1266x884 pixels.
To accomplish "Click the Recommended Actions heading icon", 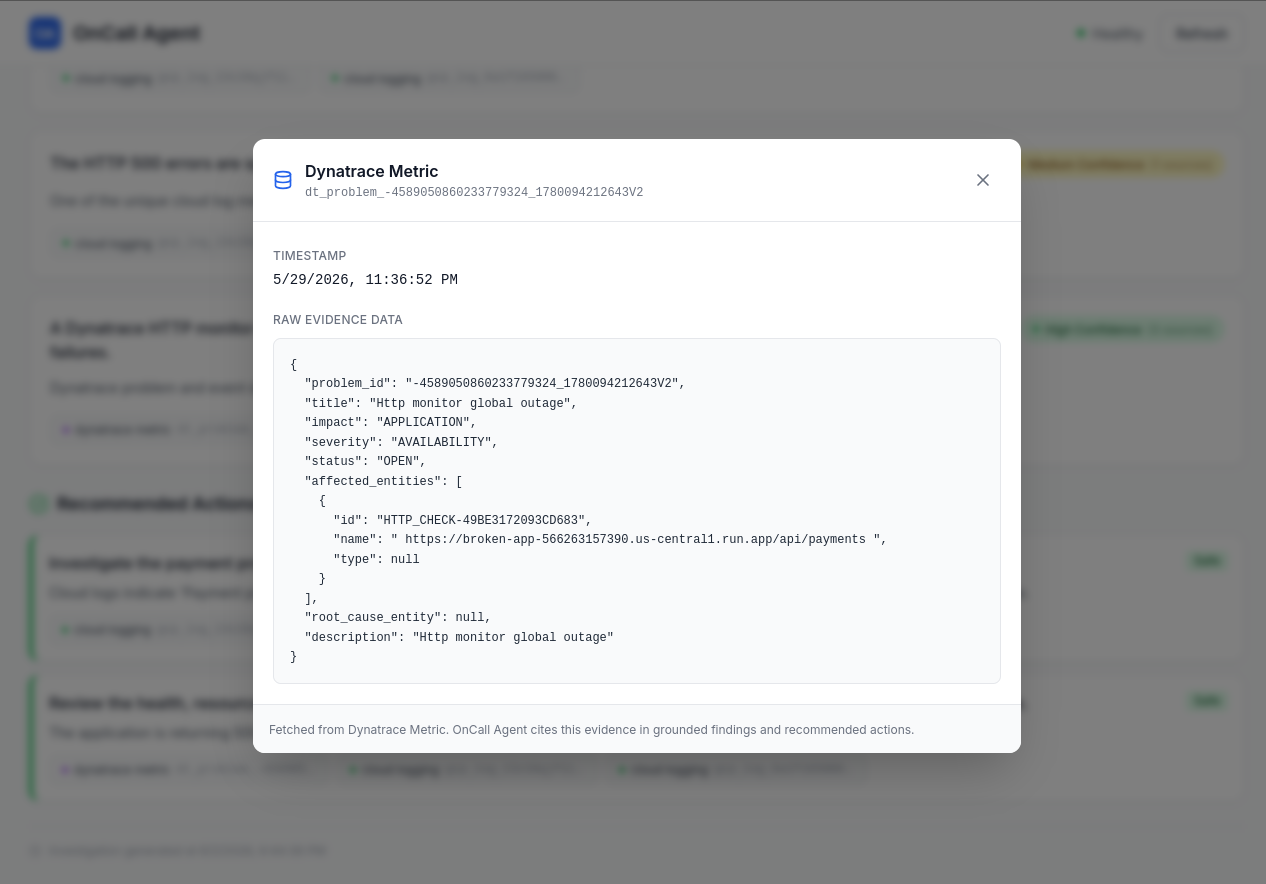I will point(39,504).
